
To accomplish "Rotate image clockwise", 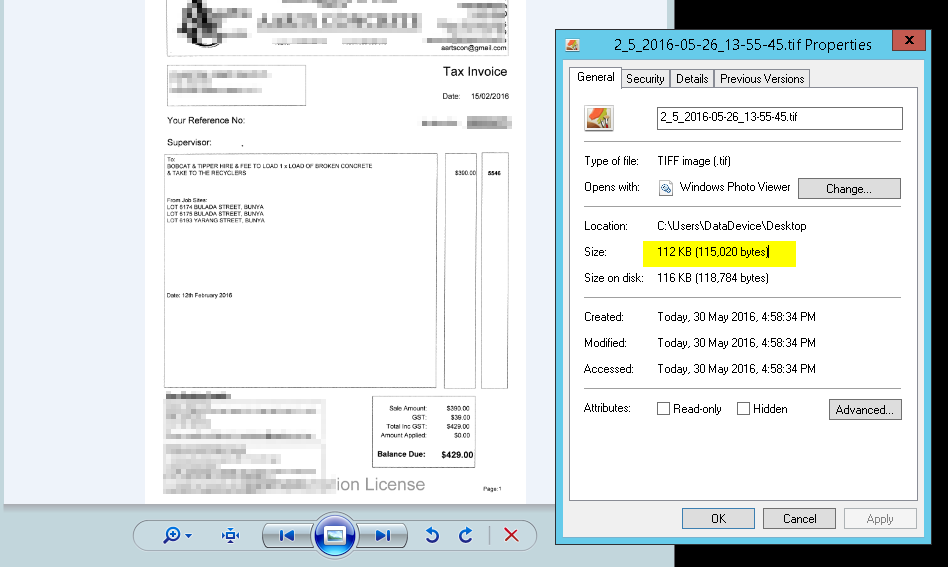I will 466,535.
